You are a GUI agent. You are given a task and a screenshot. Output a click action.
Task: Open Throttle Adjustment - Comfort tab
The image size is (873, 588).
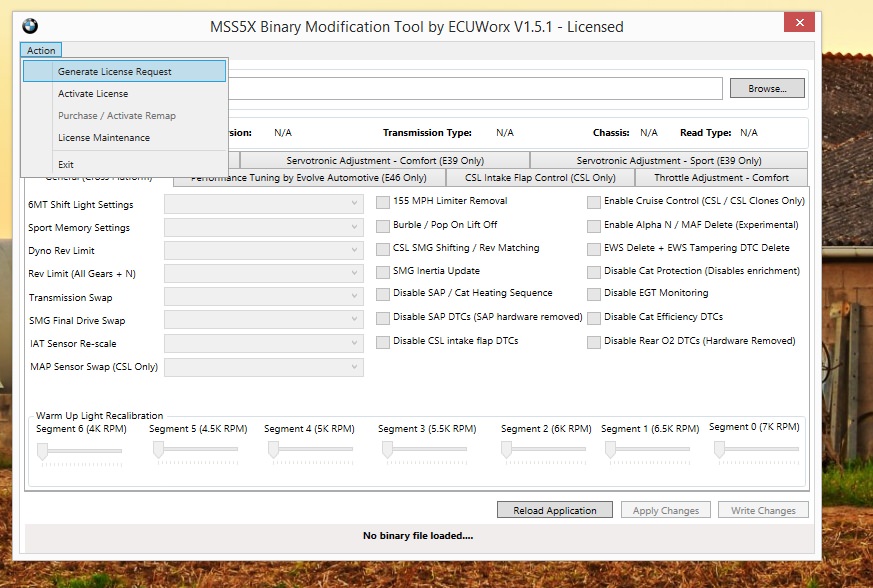click(721, 178)
